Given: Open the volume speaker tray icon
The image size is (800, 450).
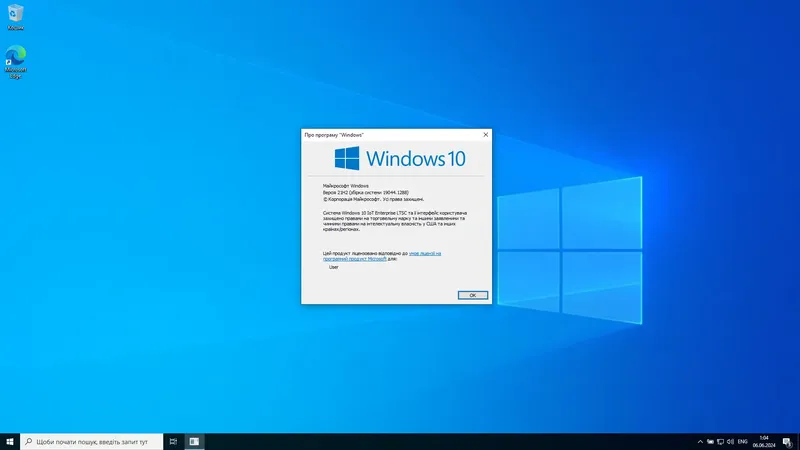Looking at the screenshot, I should [730, 442].
